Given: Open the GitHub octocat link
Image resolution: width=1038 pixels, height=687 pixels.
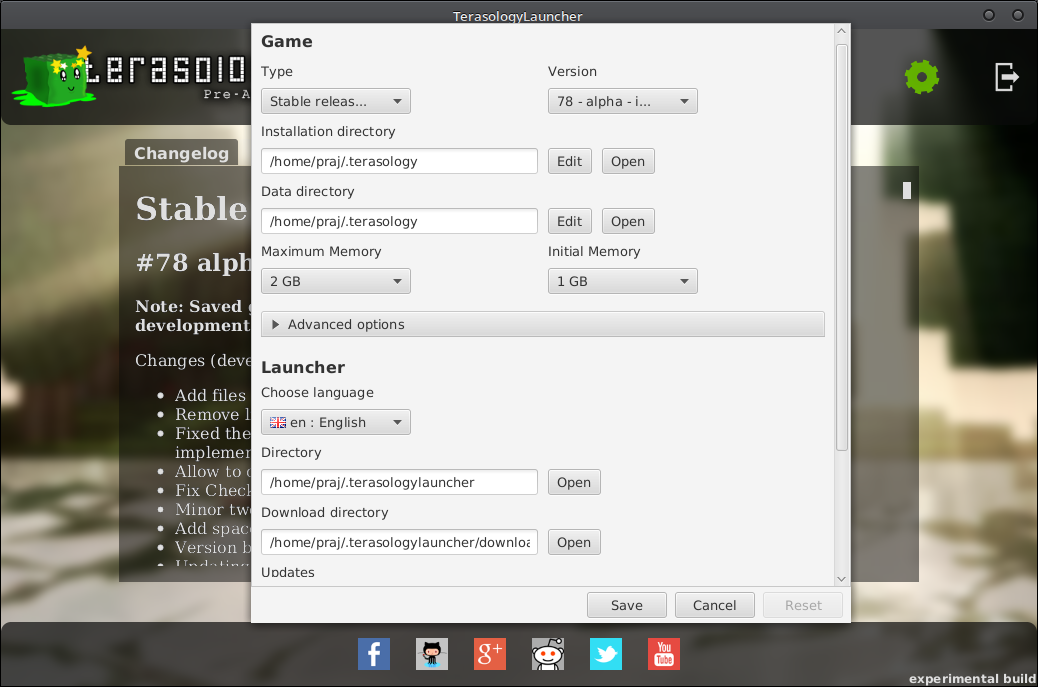Looking at the screenshot, I should 432,654.
